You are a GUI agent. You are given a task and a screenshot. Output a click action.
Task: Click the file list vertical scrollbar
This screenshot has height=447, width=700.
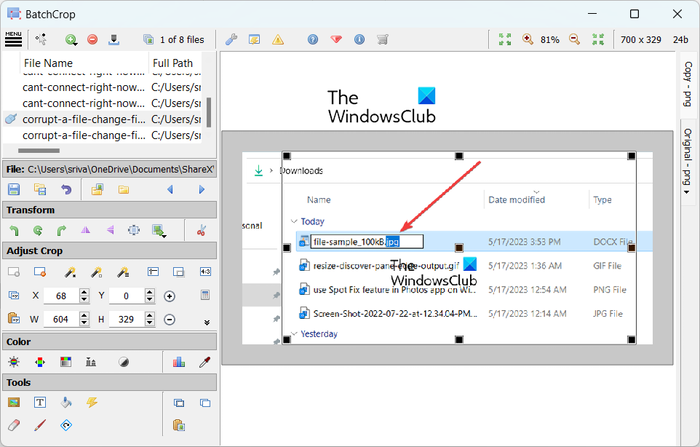click(208, 113)
